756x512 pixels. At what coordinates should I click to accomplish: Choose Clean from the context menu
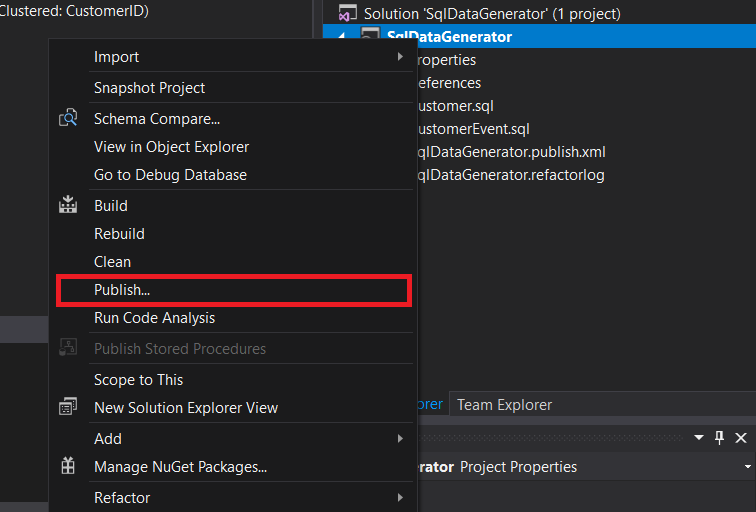[x=234, y=262]
